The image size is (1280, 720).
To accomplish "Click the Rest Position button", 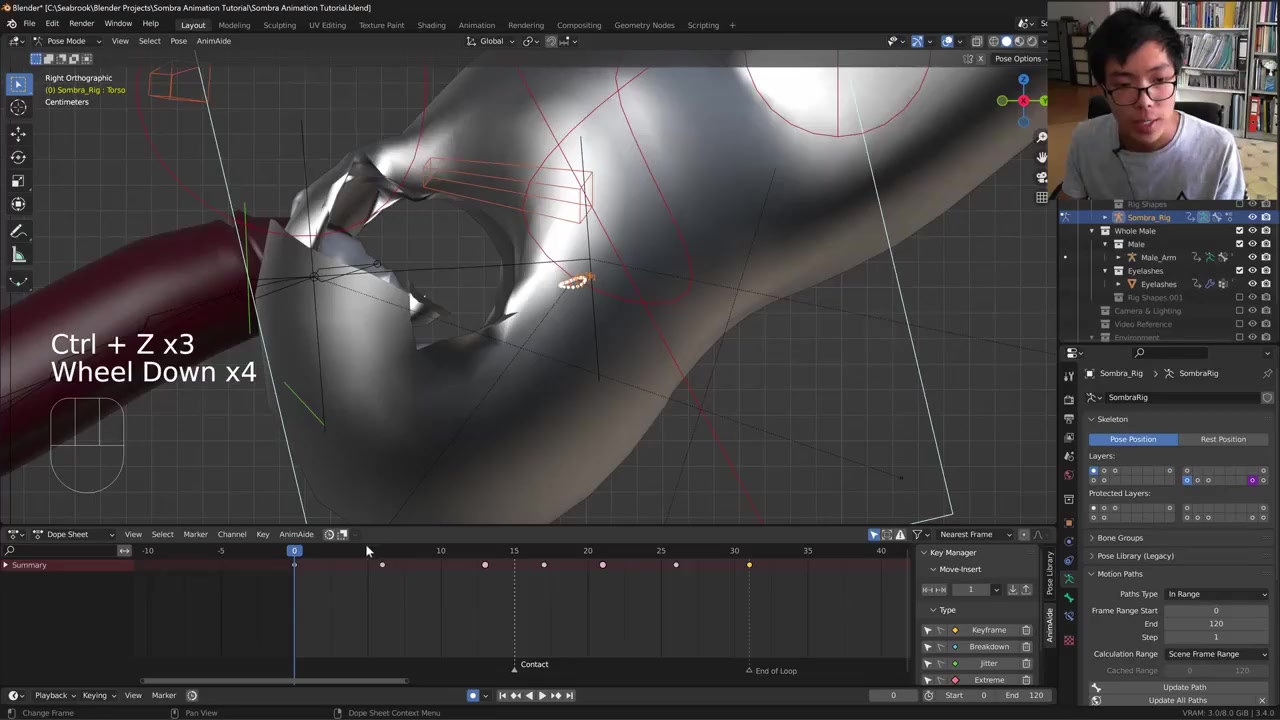I will [1223, 439].
